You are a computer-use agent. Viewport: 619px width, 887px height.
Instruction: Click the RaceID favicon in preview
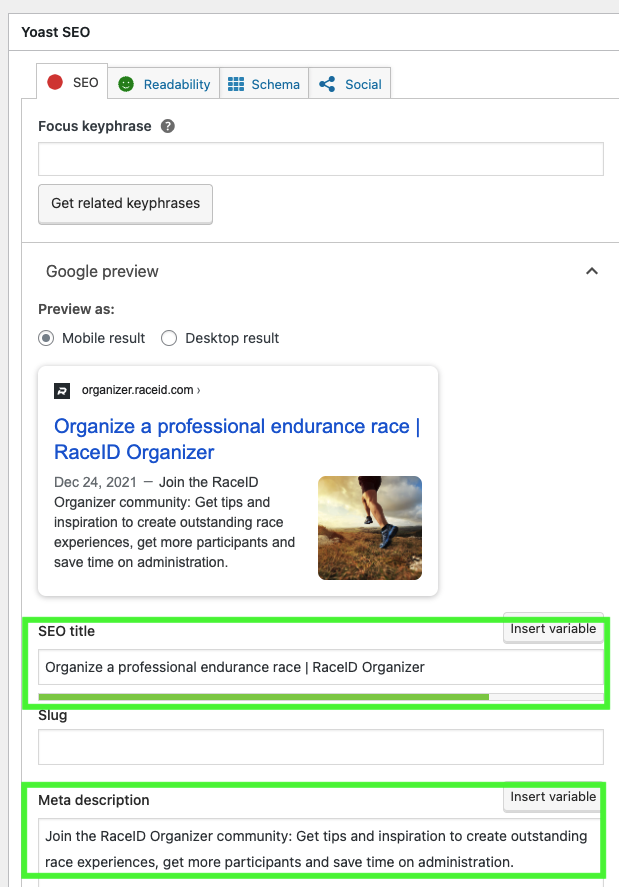(x=62, y=391)
